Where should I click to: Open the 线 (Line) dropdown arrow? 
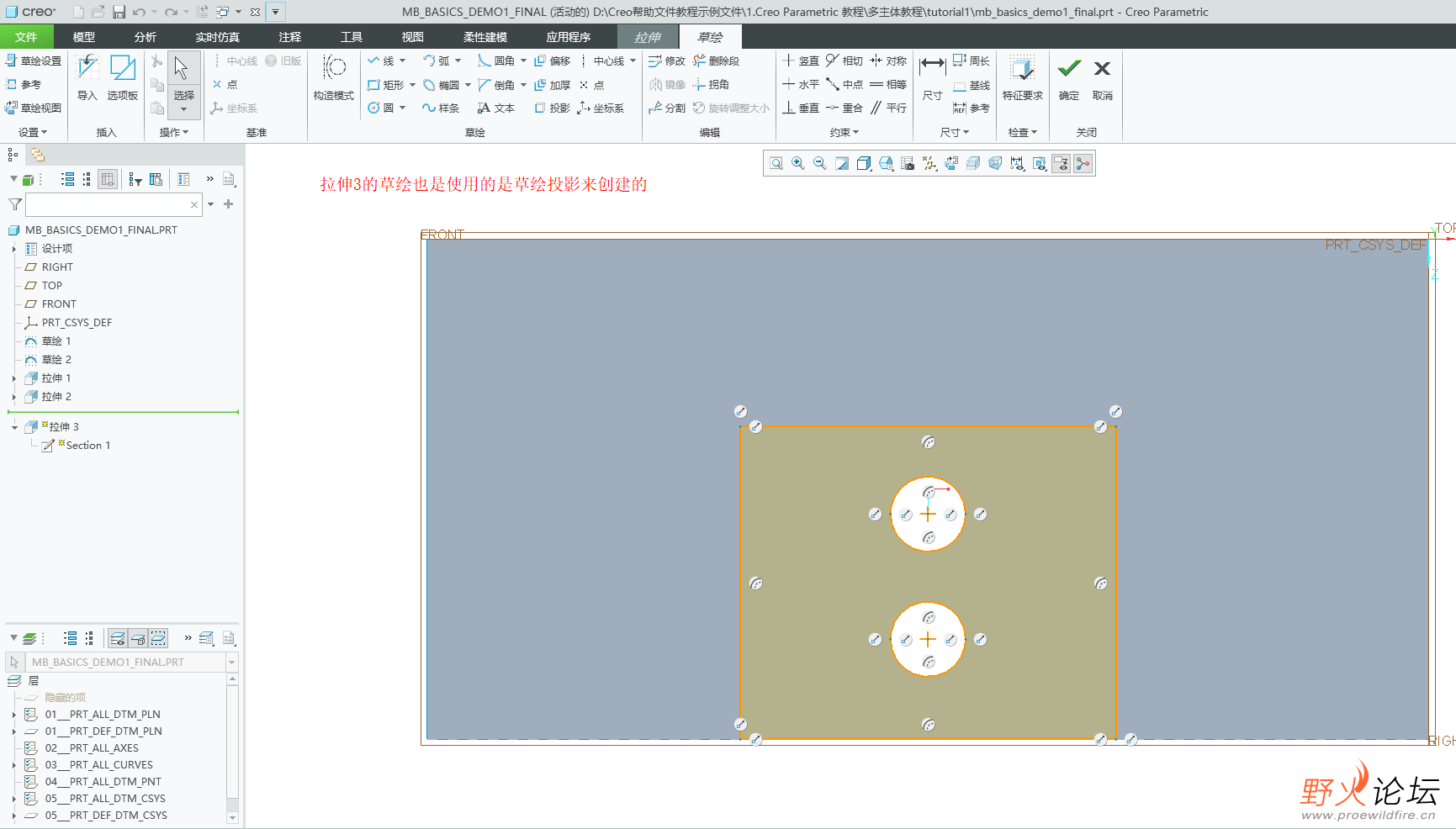[x=403, y=61]
